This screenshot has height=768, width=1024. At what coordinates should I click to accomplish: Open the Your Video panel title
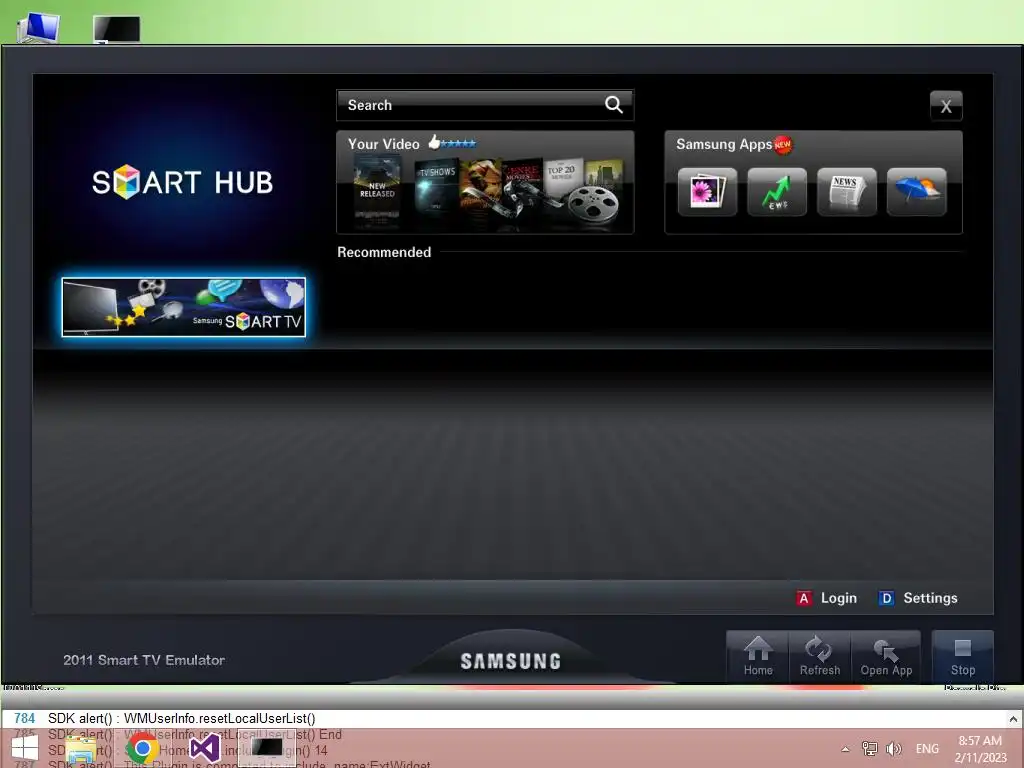[383, 144]
